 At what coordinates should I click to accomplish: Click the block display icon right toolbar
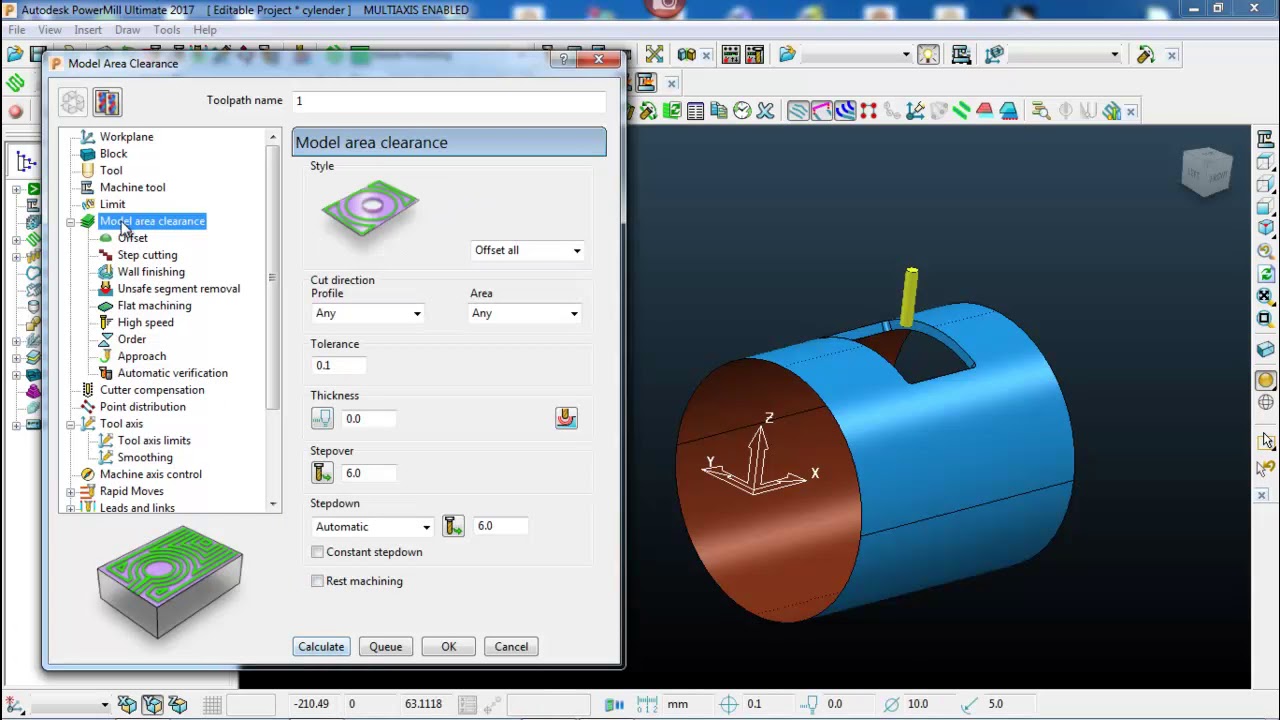1265,349
